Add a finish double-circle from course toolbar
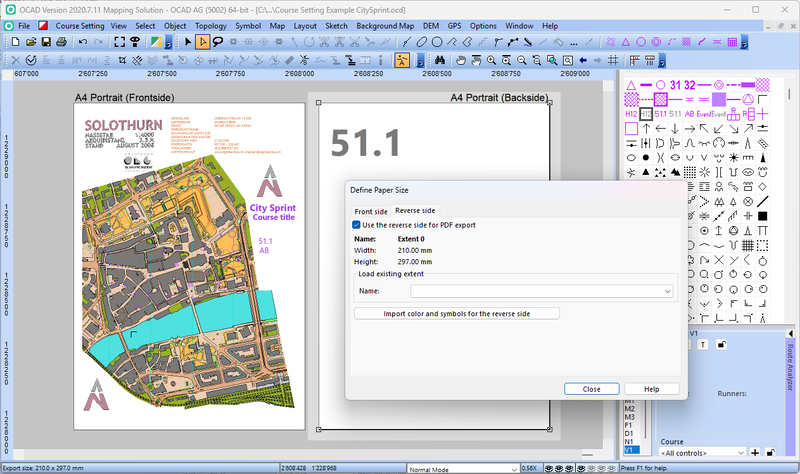 656,42
